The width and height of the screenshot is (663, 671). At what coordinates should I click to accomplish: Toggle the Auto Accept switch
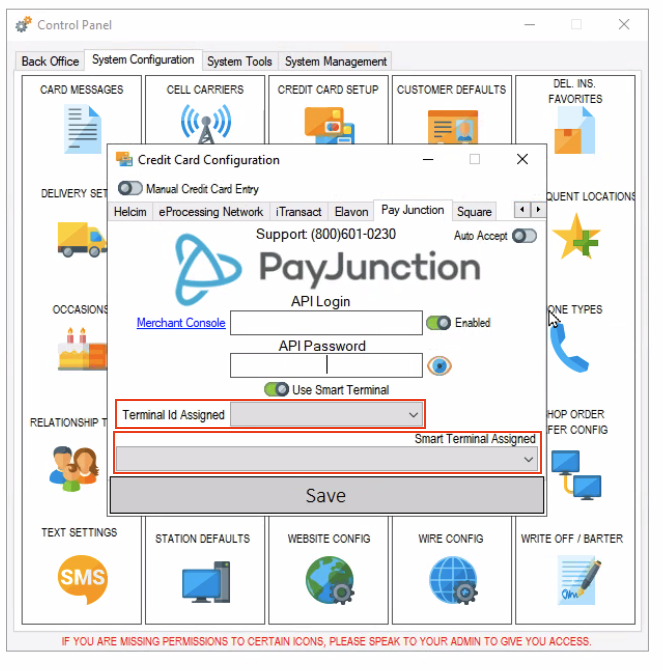coord(524,235)
